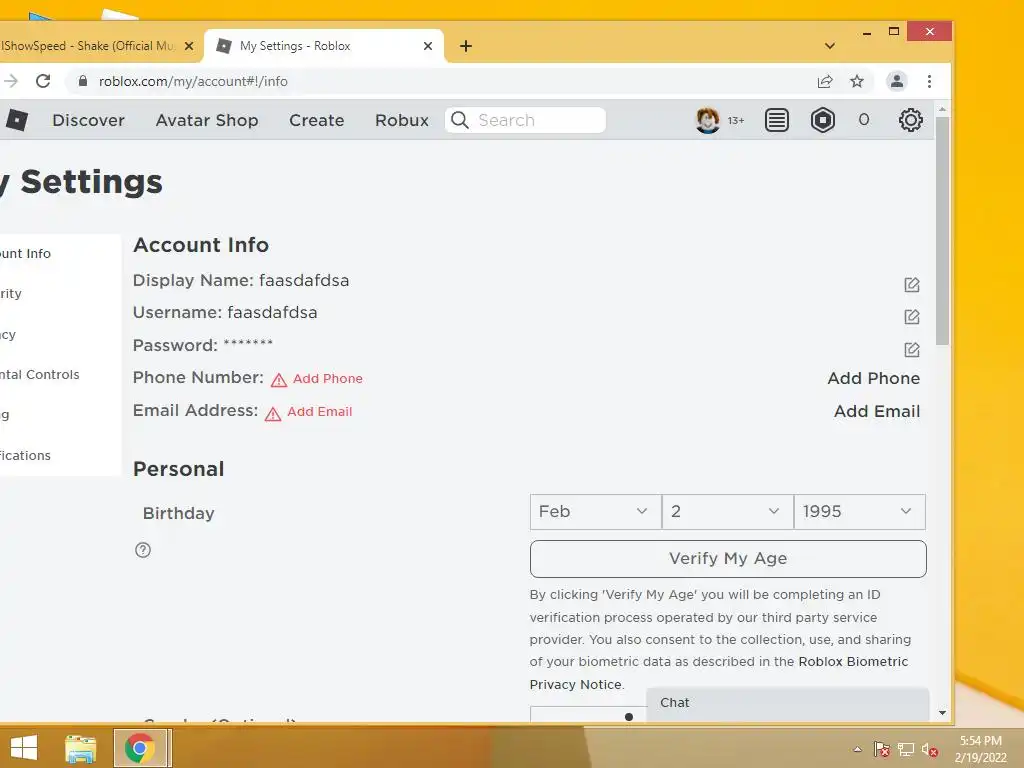Open the Roblox settings gear icon
The image size is (1024, 768).
click(x=910, y=120)
